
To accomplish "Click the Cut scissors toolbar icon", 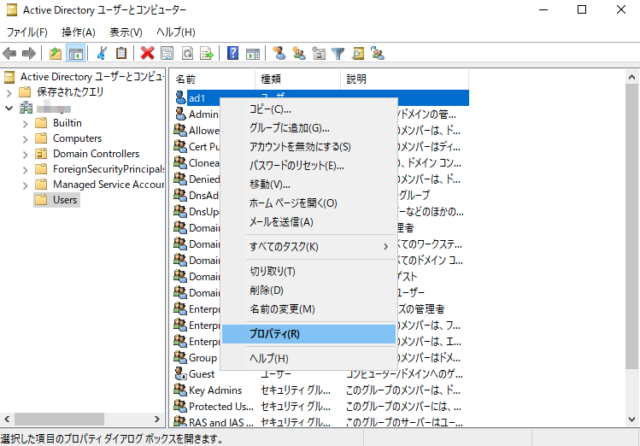I will 102,53.
